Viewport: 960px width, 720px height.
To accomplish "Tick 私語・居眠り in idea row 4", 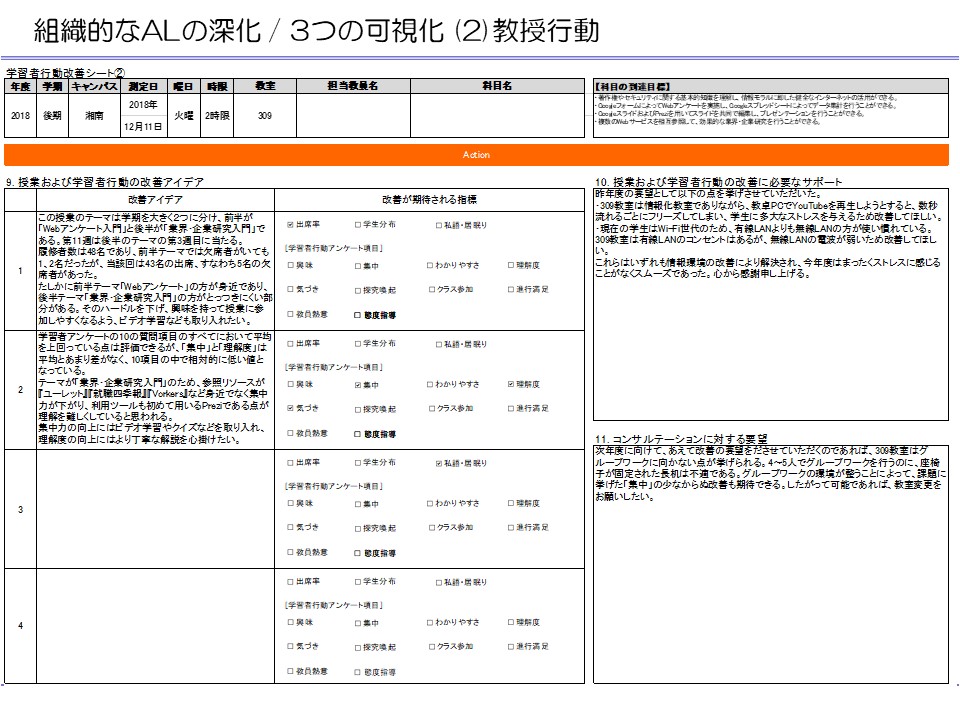I will 439,582.
